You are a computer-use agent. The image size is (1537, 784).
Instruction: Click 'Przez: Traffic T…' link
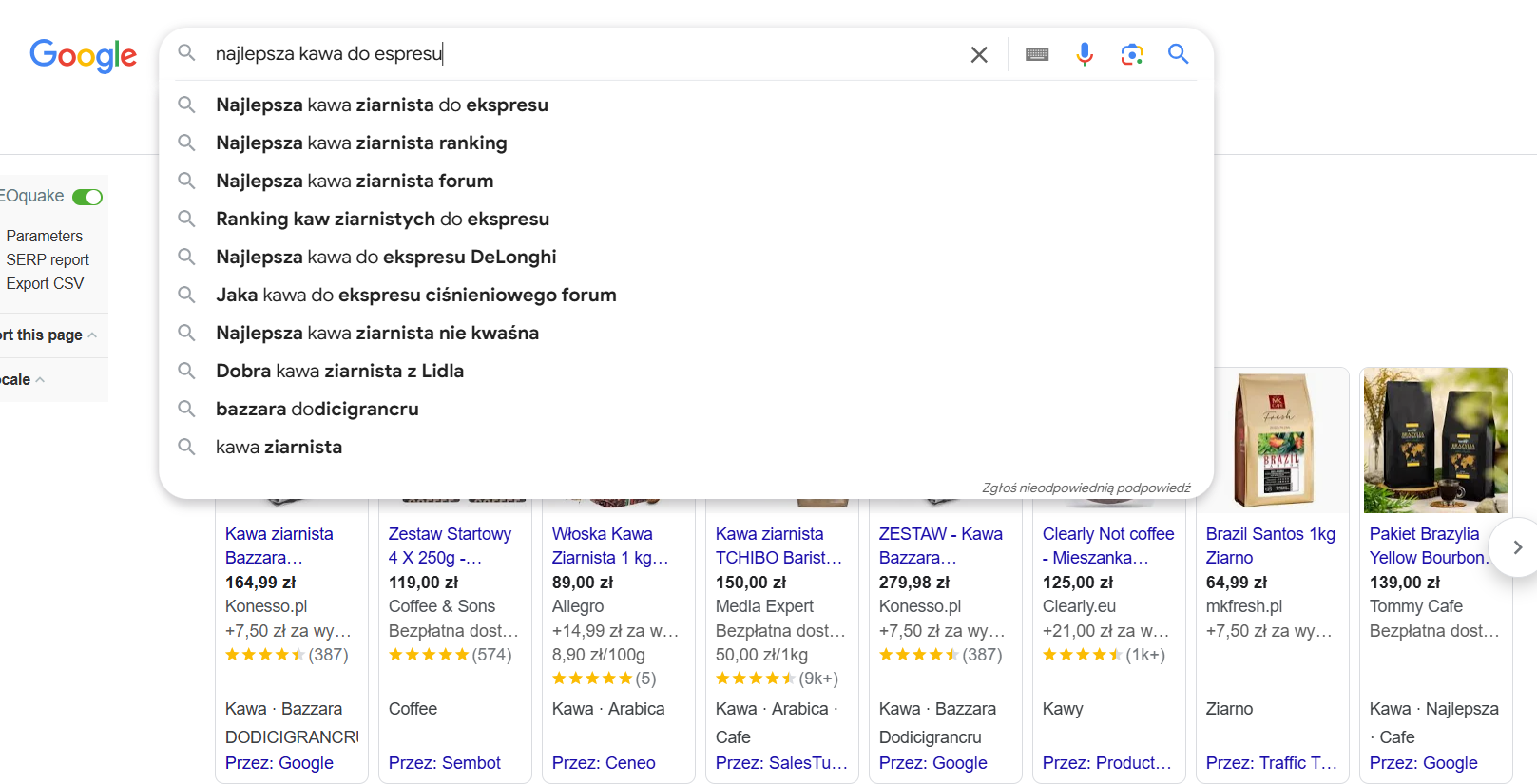click(x=1272, y=763)
